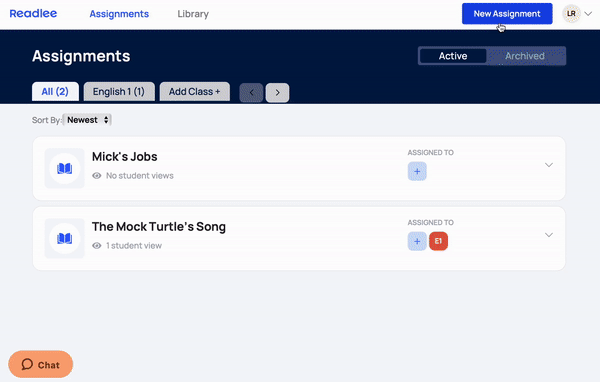Click the plus icon to assign Mick's Jobs
Screen dimensions: 600x382
pyautogui.click(x=417, y=171)
